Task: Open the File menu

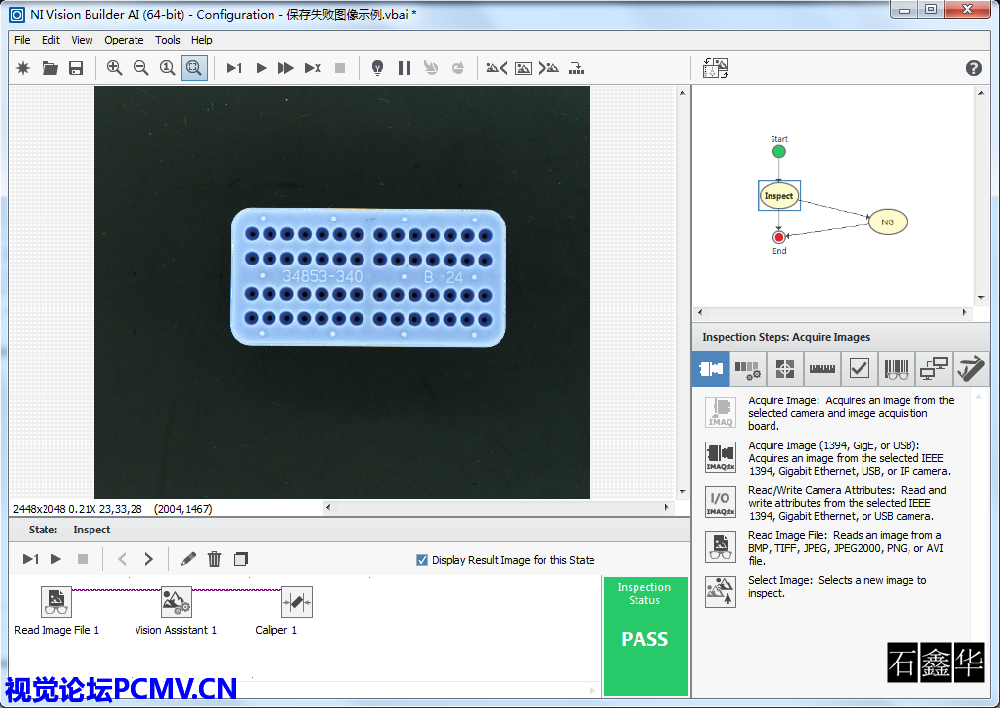Action: (22, 40)
